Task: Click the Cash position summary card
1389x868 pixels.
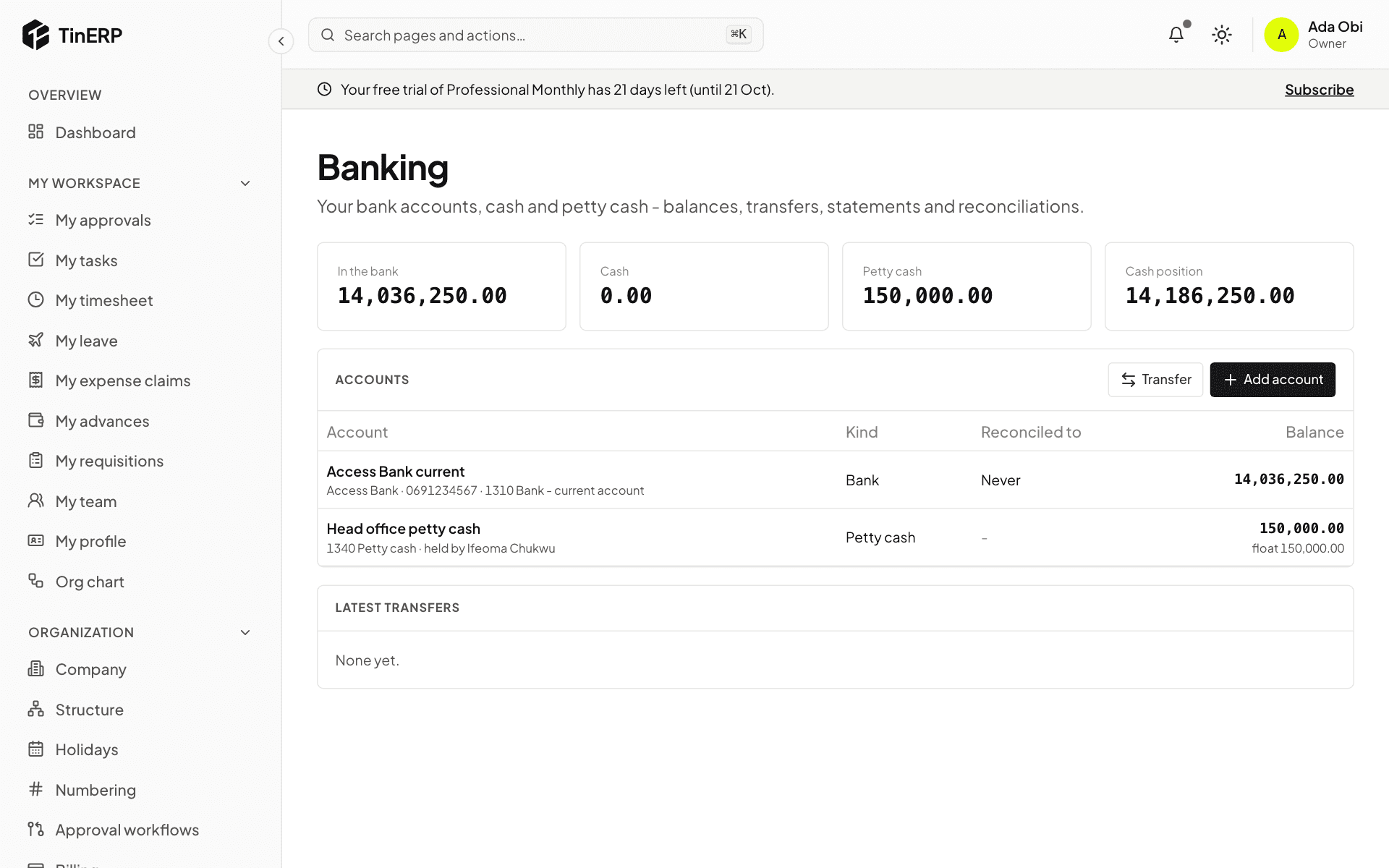Action: (1229, 286)
